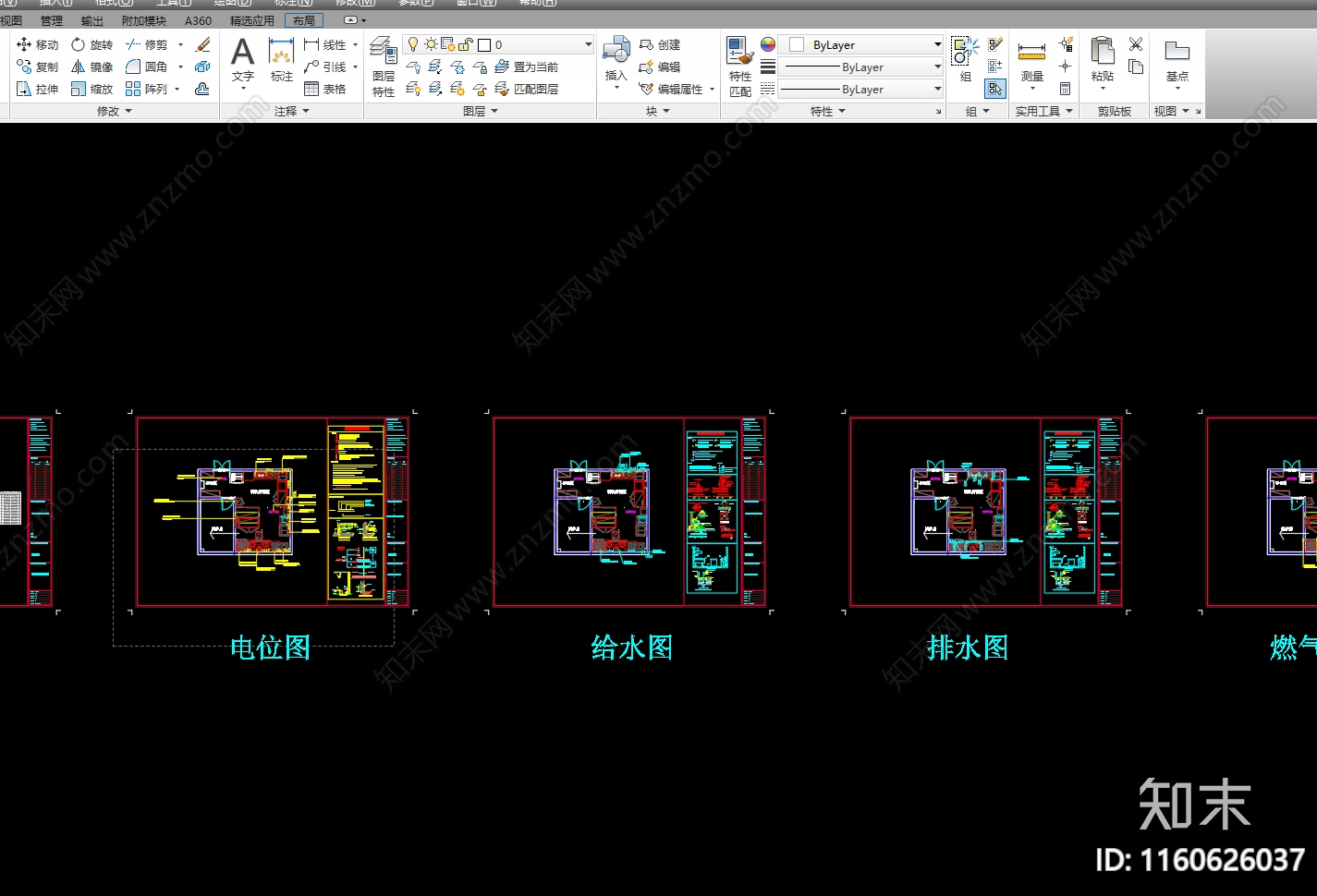
Task: Click the Copy Clip icon under scissors
Action: click(x=1136, y=67)
